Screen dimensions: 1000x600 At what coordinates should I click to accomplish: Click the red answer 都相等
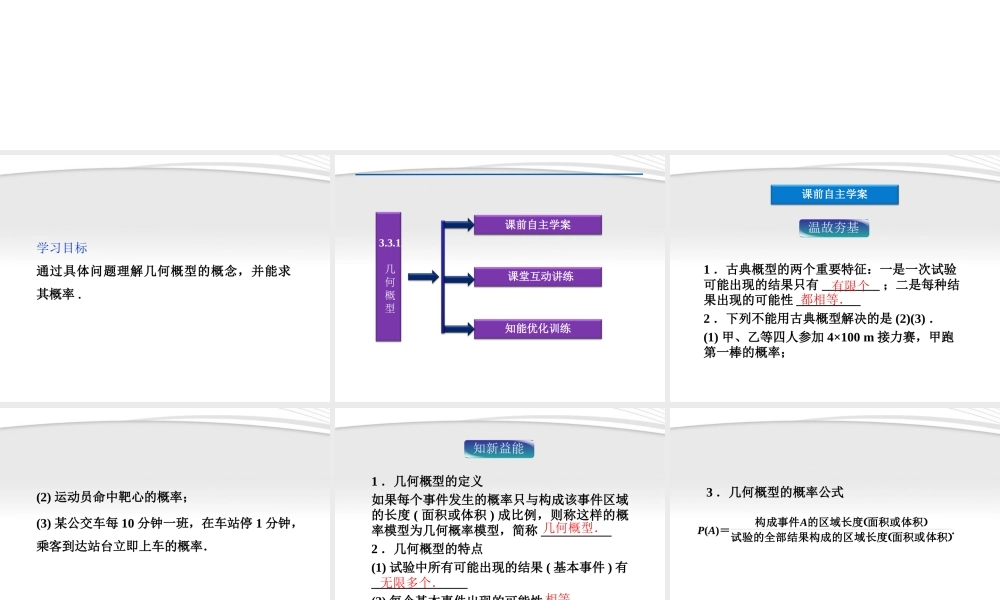click(x=822, y=300)
